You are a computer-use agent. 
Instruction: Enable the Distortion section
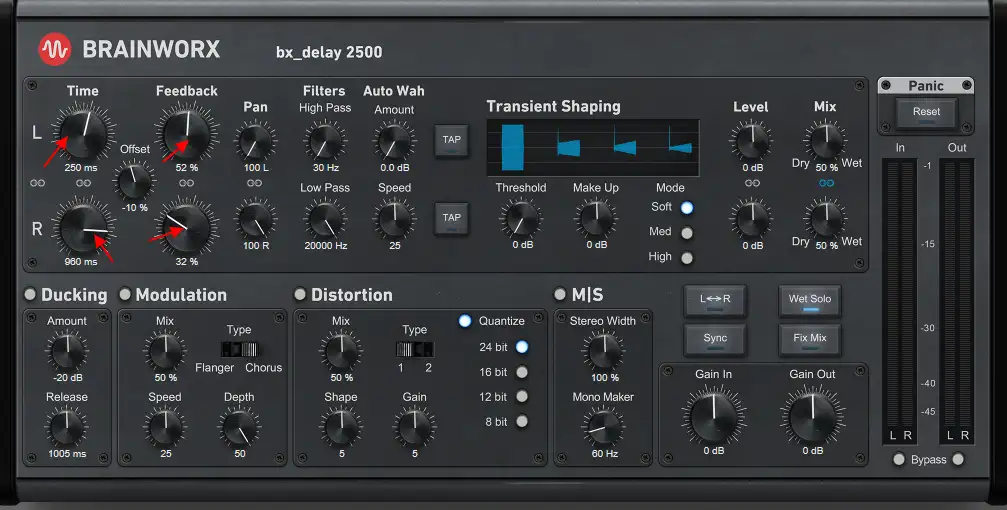(300, 294)
